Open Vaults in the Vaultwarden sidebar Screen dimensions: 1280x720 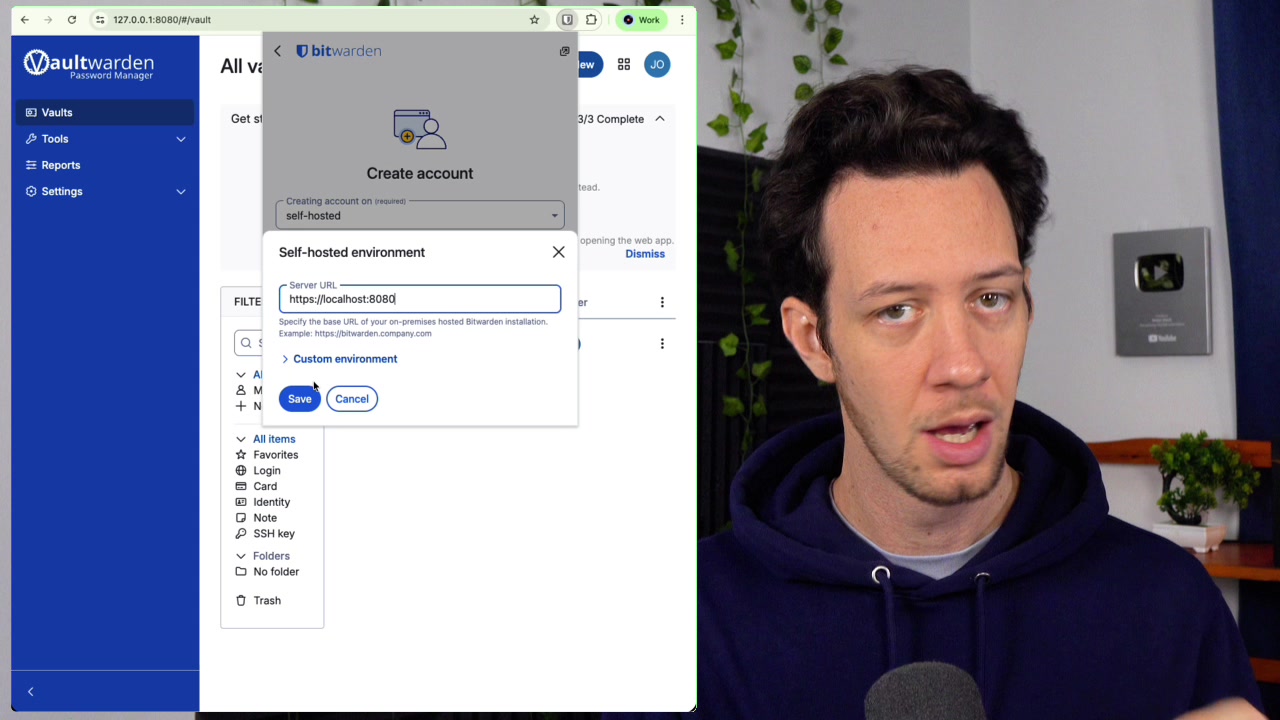(105, 113)
